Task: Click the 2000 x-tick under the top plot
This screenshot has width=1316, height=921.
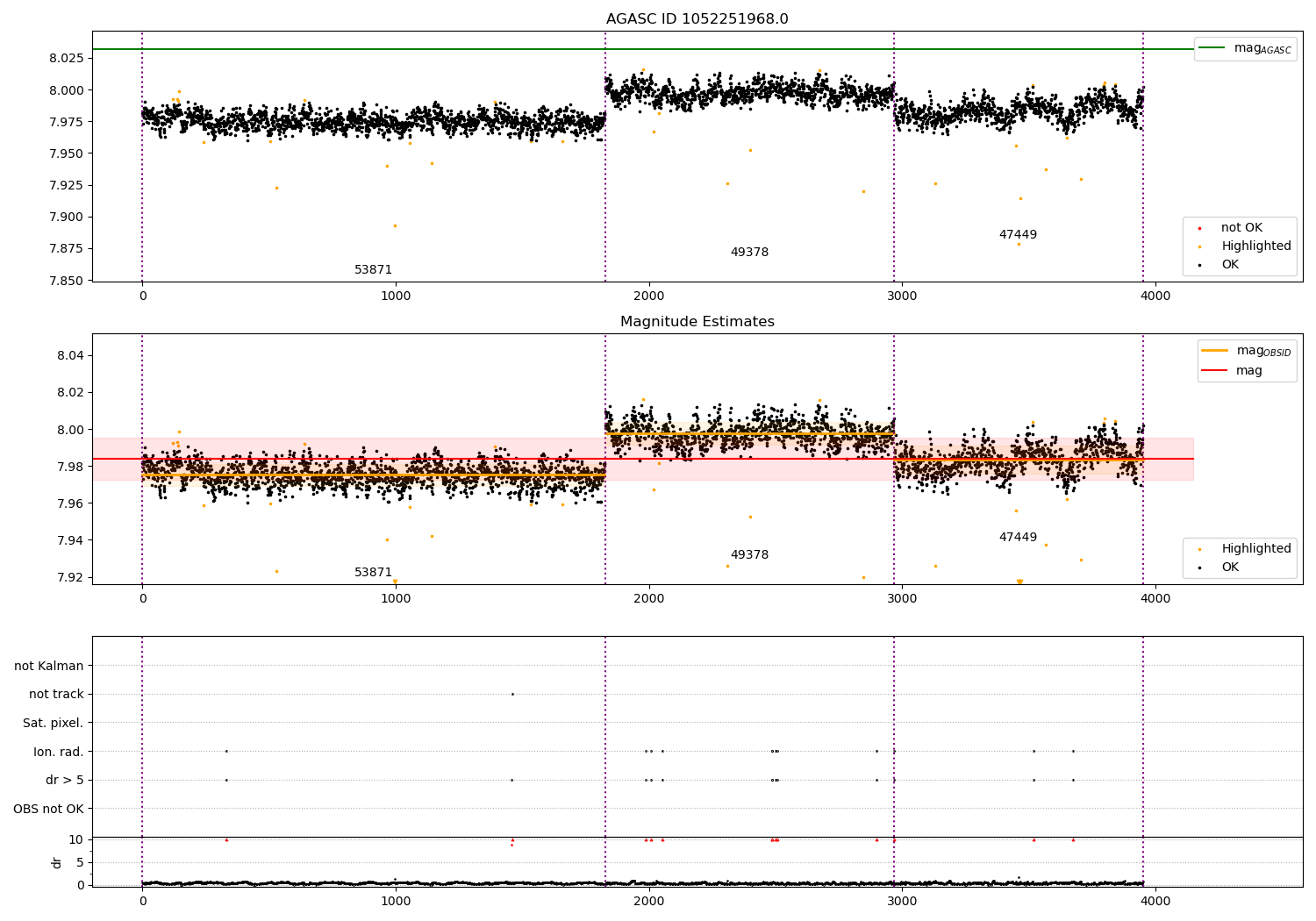Action: point(649,296)
